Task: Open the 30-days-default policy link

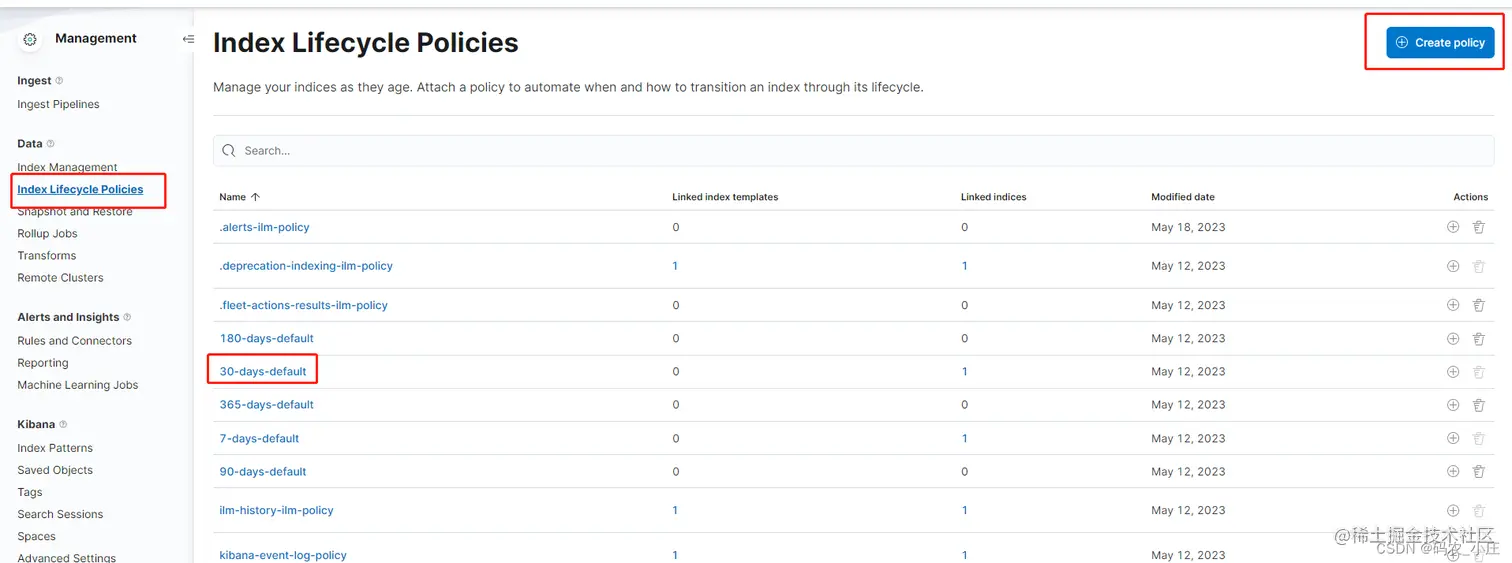Action: click(x=263, y=372)
